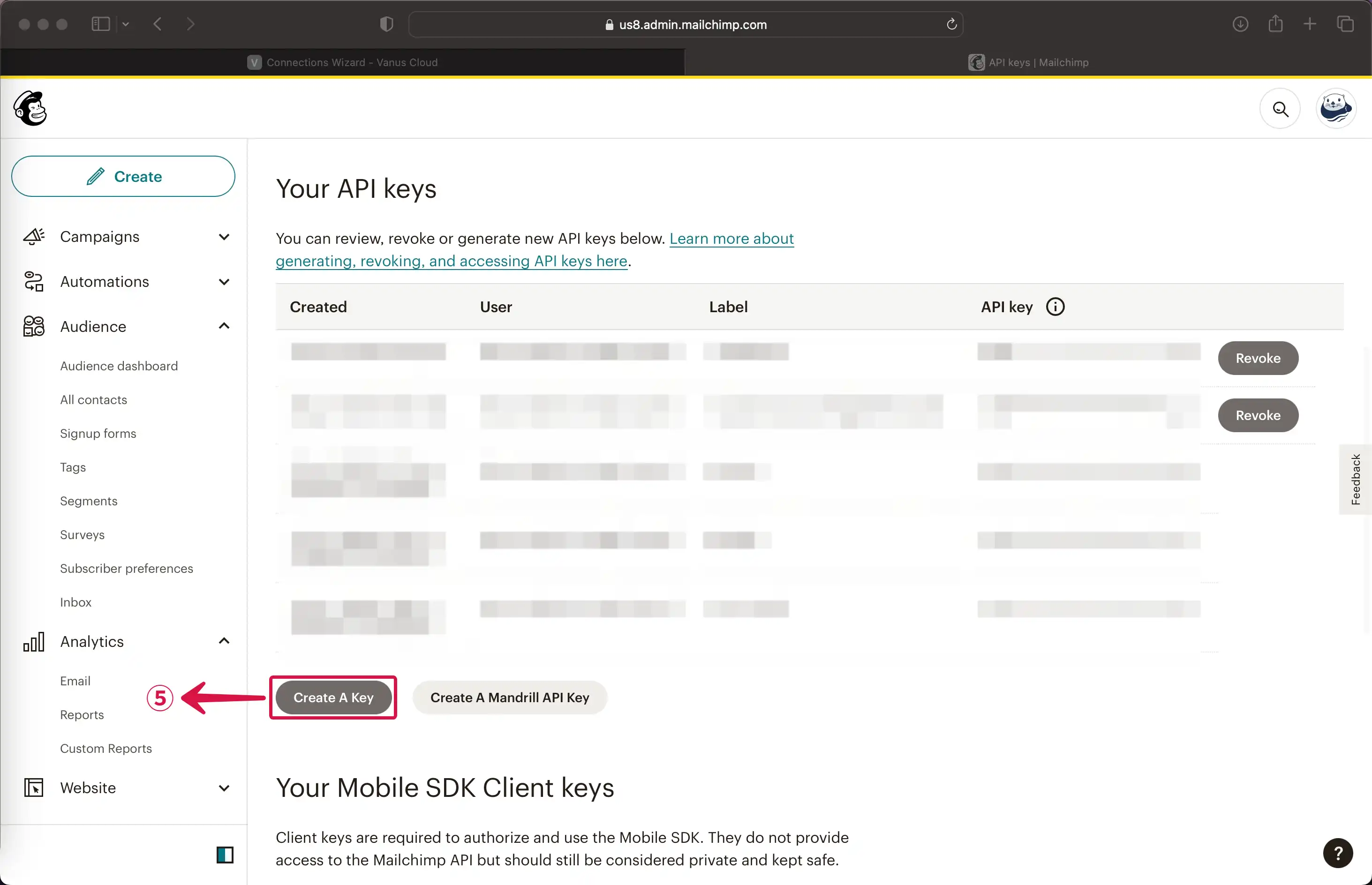
Task: Expand the Campaigns menu chevron
Action: 224,237
